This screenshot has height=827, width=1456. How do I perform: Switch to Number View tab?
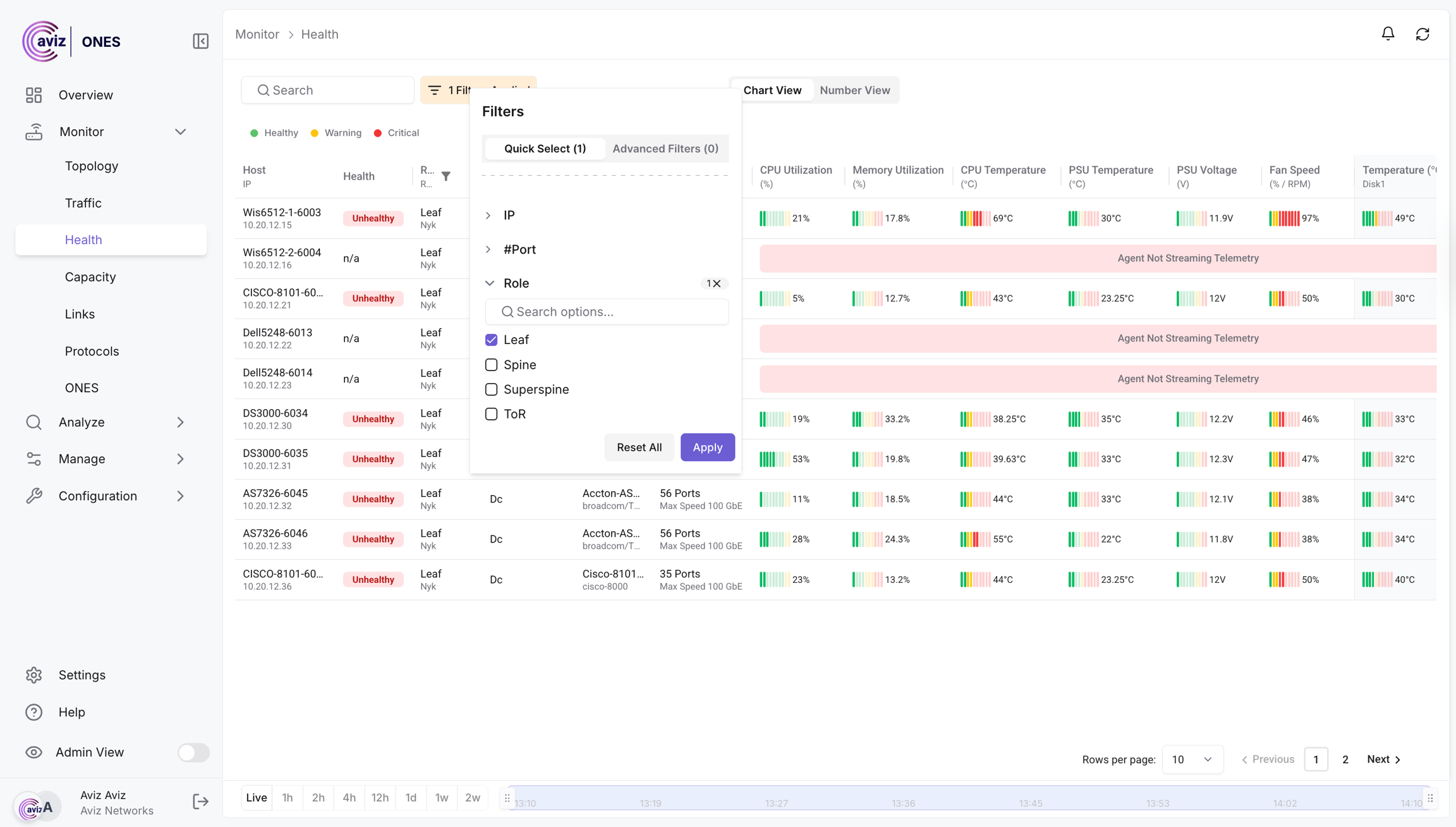click(x=854, y=90)
